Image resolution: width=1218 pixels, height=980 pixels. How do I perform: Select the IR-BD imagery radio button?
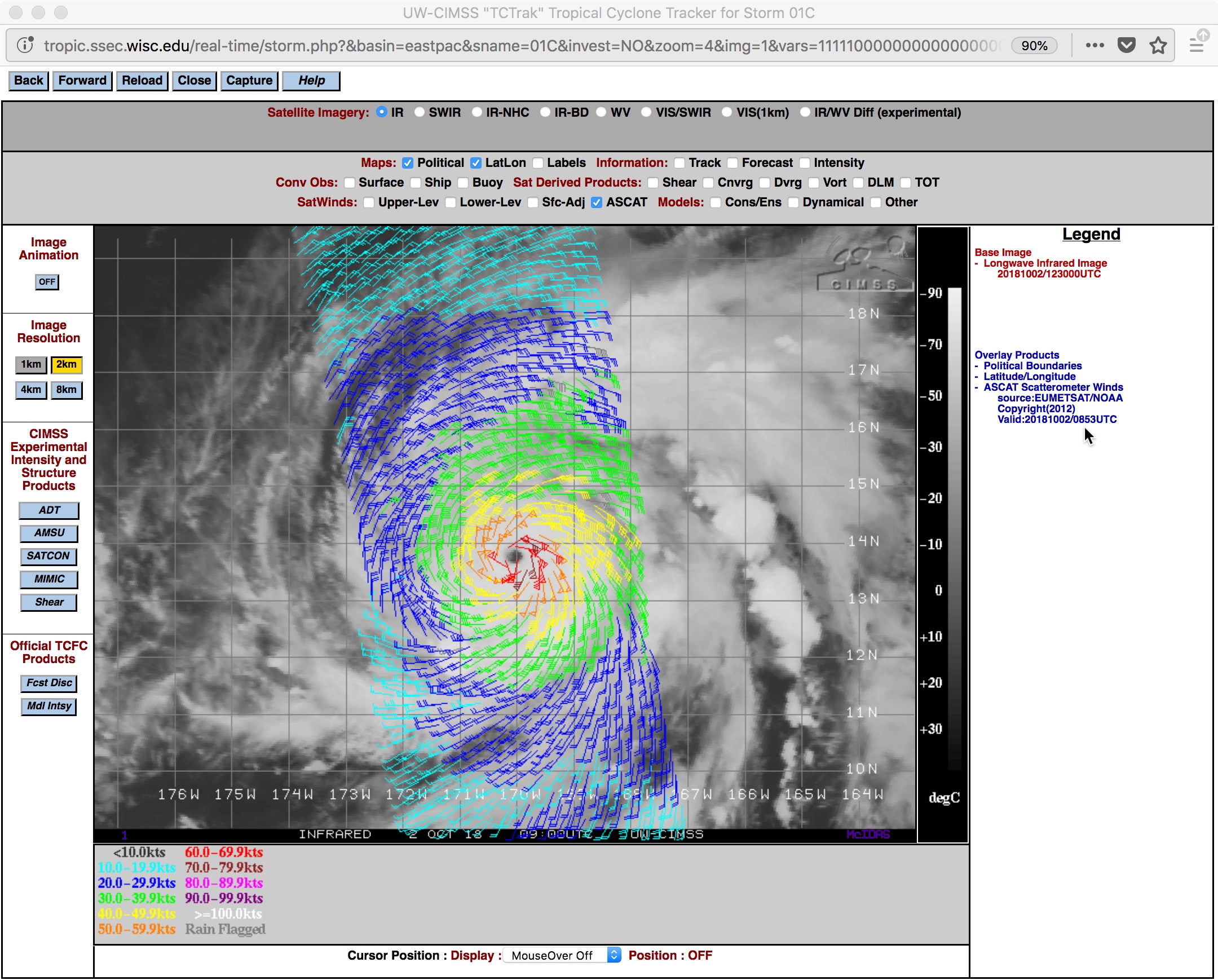tap(545, 112)
